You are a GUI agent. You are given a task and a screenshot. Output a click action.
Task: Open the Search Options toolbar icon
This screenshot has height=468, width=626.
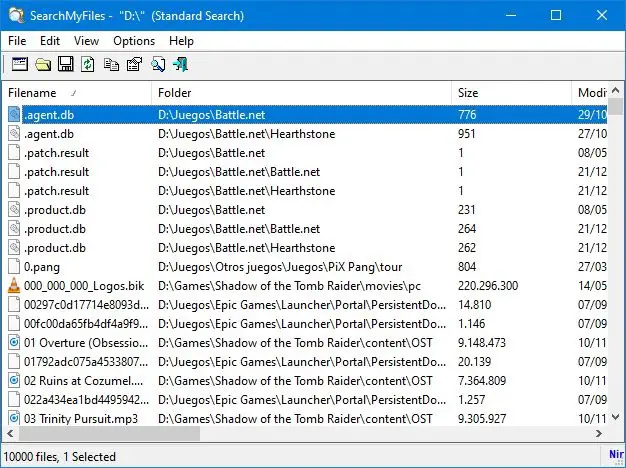pyautogui.click(x=20, y=64)
